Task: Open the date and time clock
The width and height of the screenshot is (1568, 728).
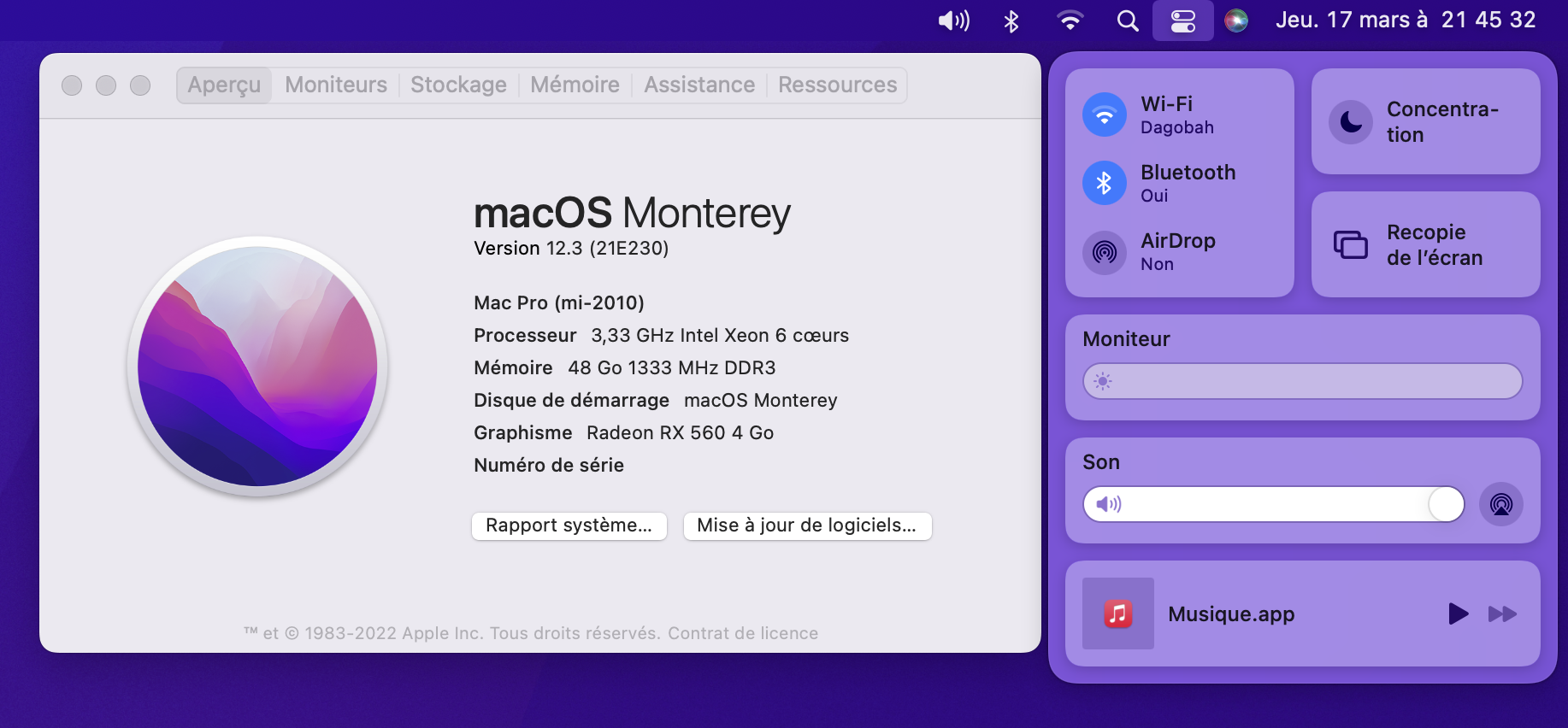Action: [1406, 20]
